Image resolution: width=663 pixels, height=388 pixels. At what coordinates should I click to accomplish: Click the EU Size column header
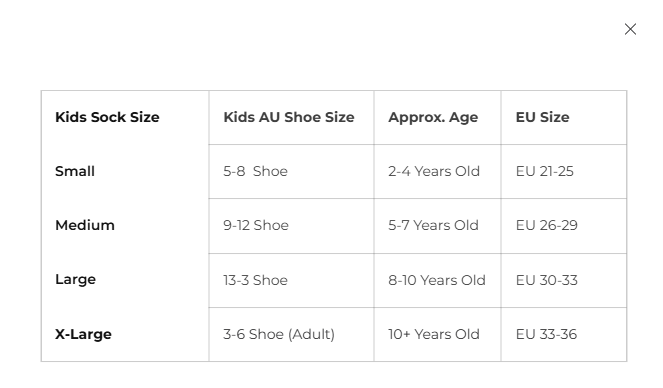(542, 117)
